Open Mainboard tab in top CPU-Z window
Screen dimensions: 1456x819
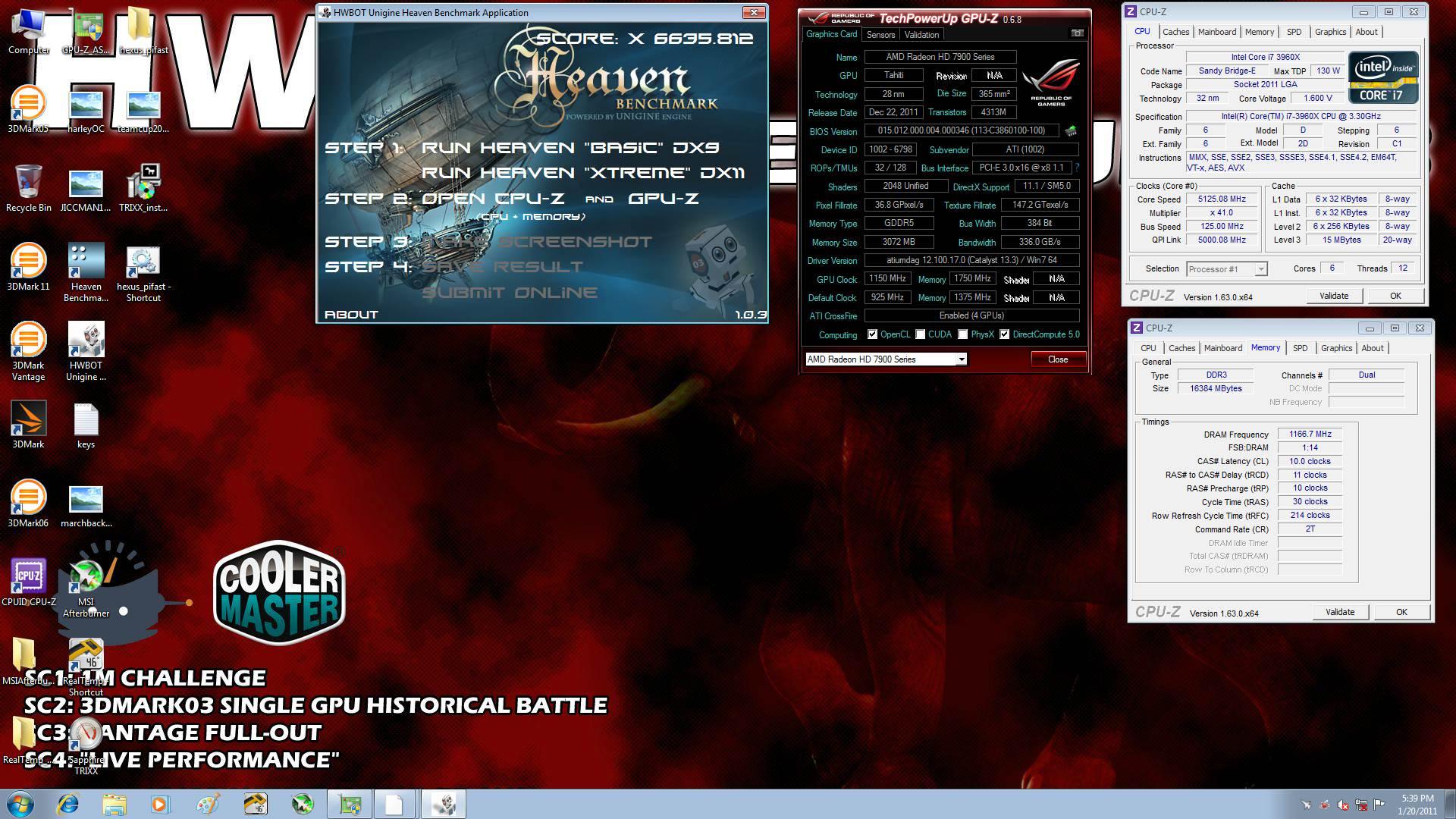1216,32
